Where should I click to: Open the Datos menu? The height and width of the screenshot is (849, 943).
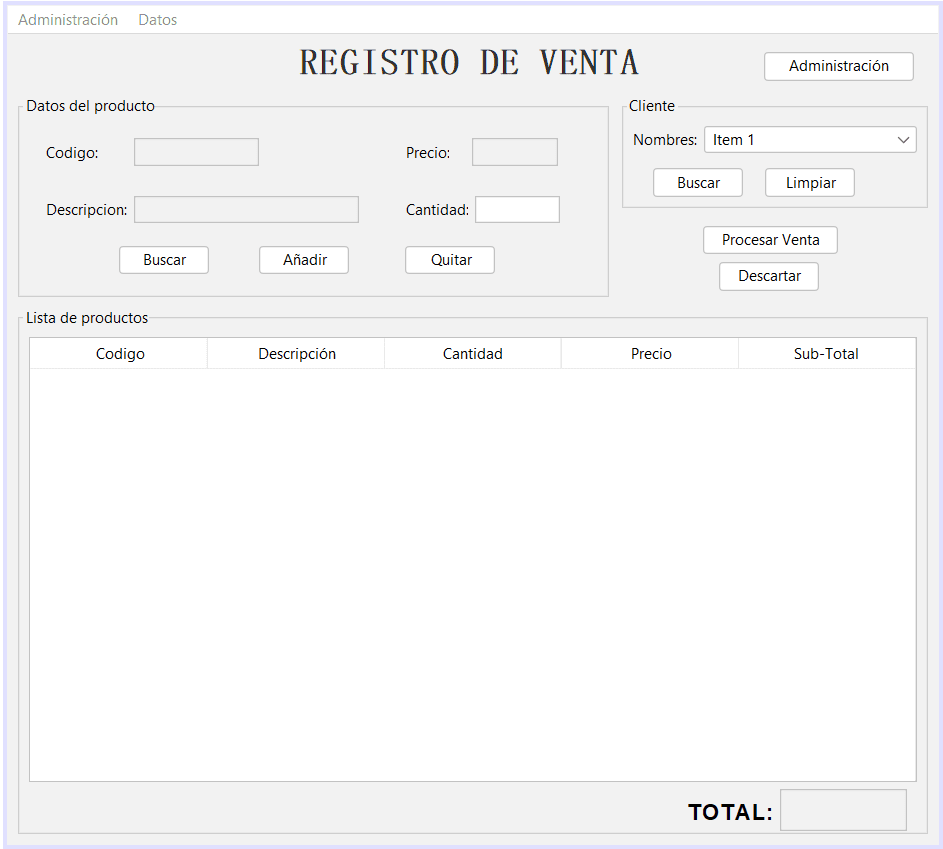pyautogui.click(x=158, y=20)
